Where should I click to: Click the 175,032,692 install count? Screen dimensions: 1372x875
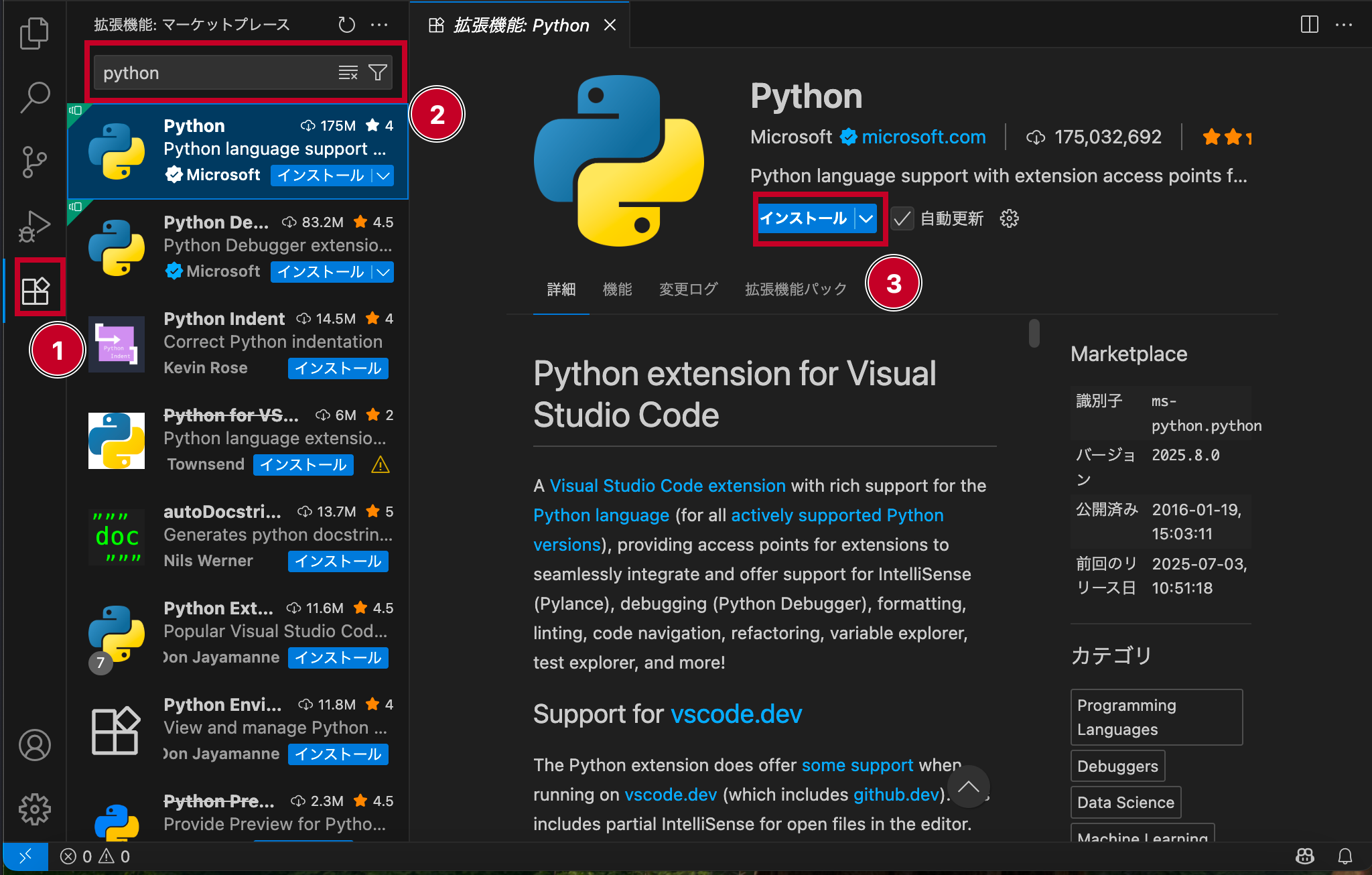coord(1107,137)
